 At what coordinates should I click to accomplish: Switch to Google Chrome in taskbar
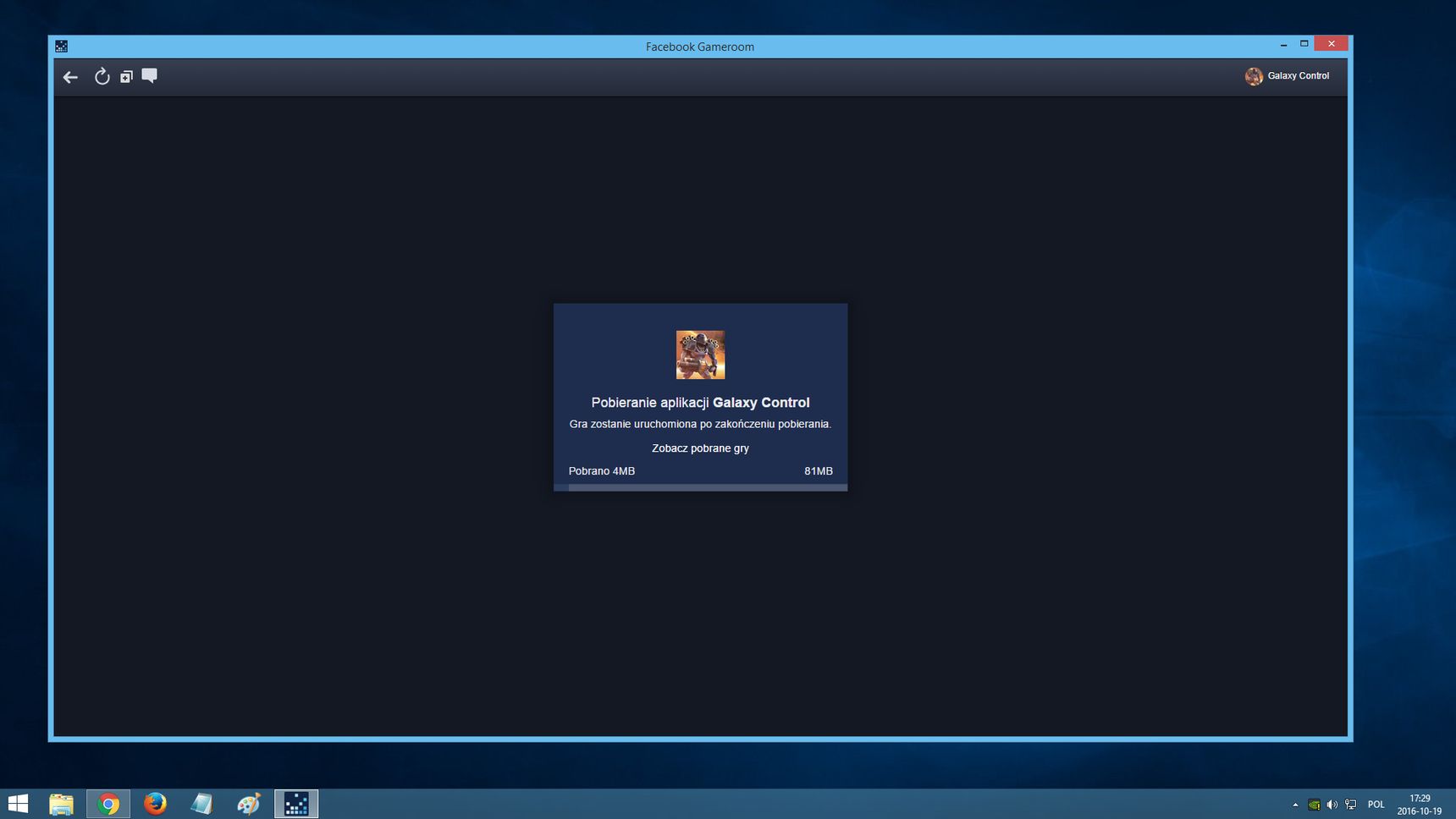108,804
